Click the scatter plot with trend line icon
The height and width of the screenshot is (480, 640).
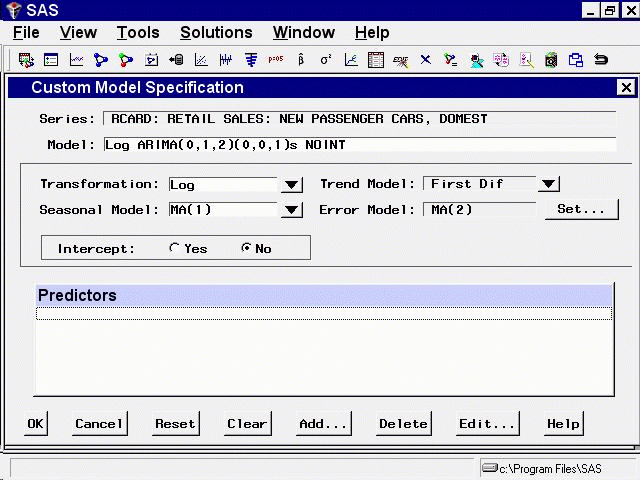(x=201, y=60)
